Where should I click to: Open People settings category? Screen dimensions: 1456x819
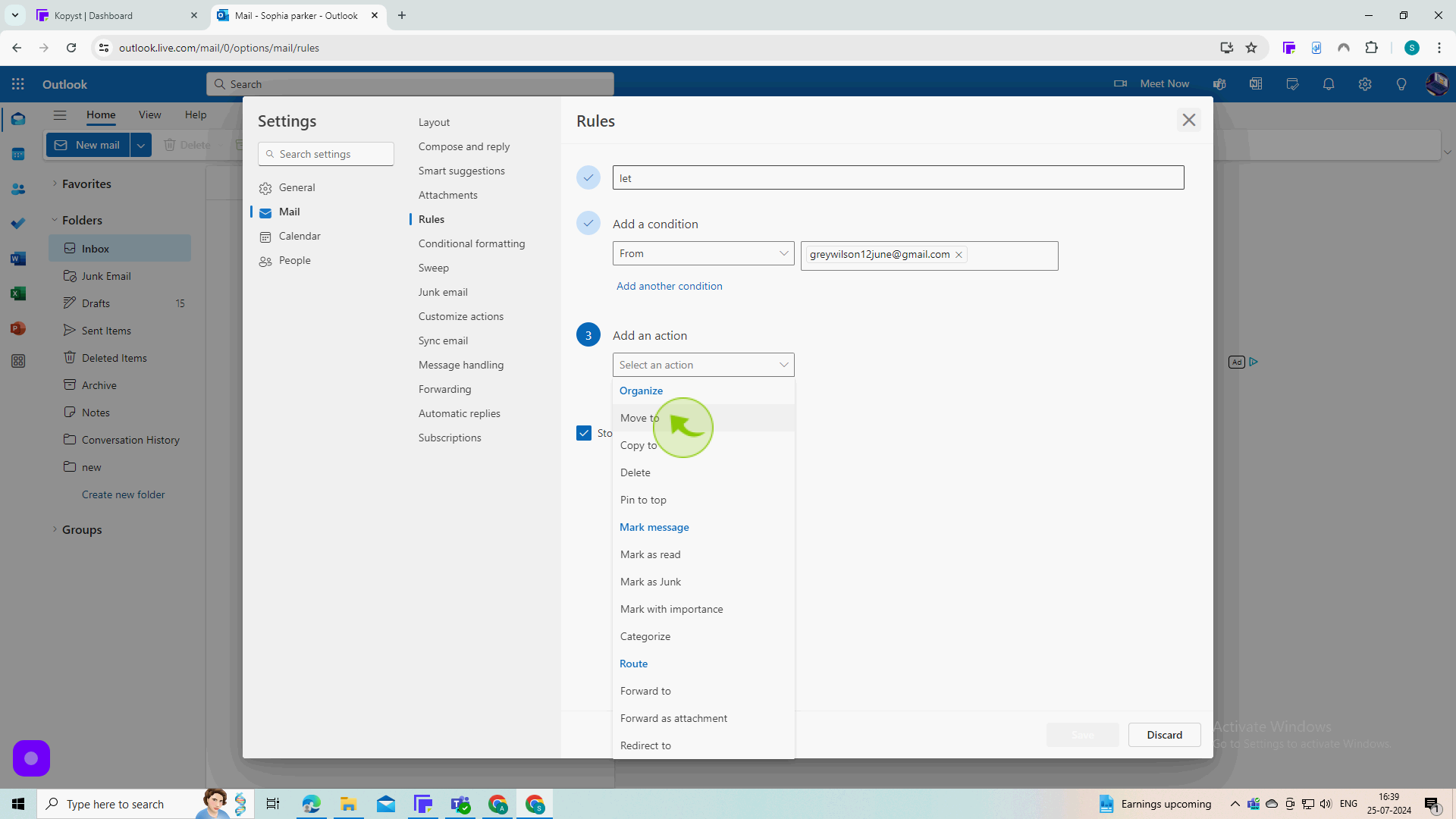point(326,260)
